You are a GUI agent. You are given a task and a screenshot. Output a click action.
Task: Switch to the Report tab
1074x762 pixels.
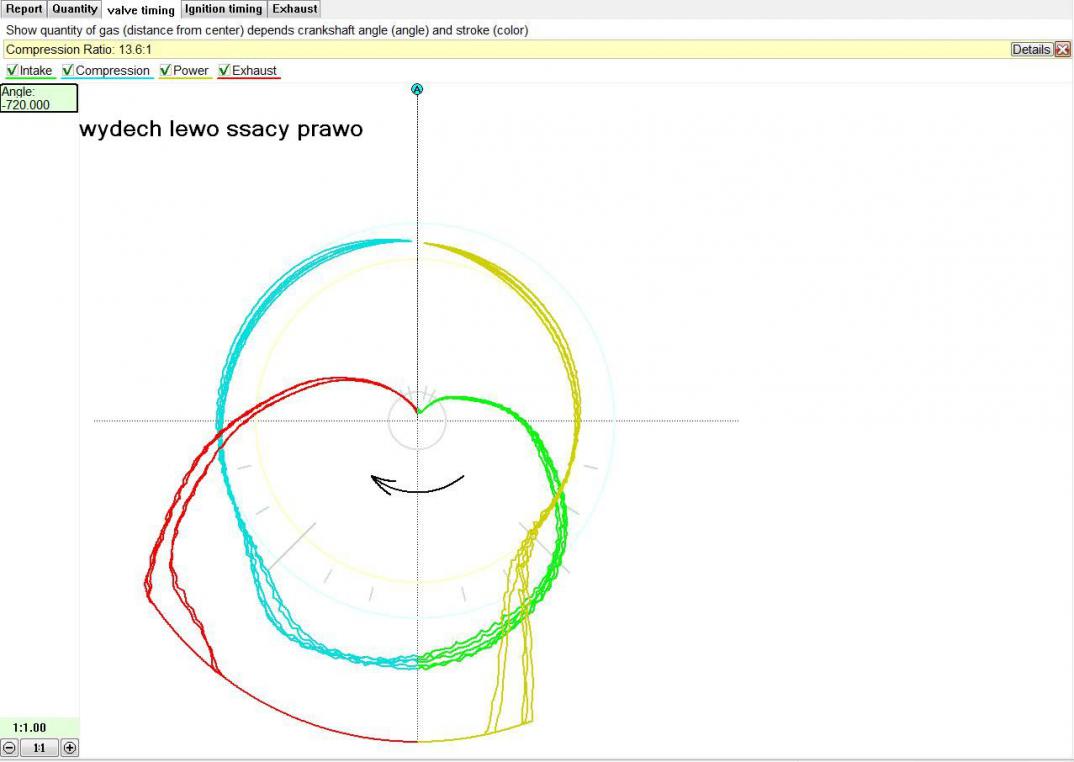(24, 9)
